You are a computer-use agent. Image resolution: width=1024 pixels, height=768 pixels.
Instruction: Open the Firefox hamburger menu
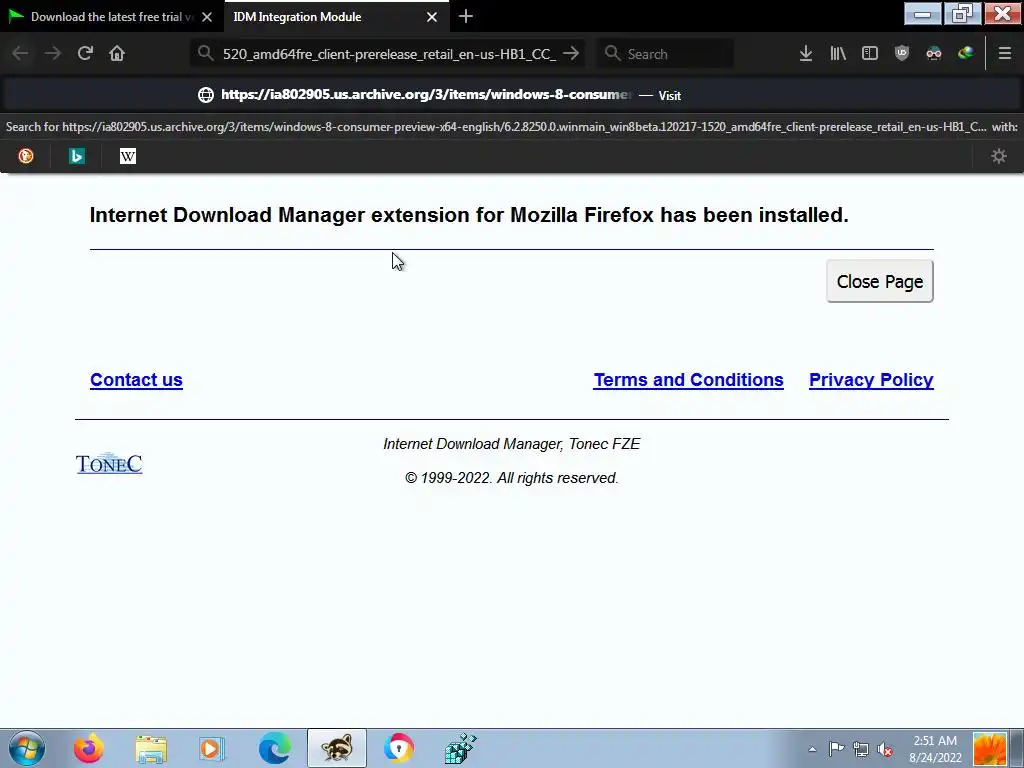click(1004, 54)
